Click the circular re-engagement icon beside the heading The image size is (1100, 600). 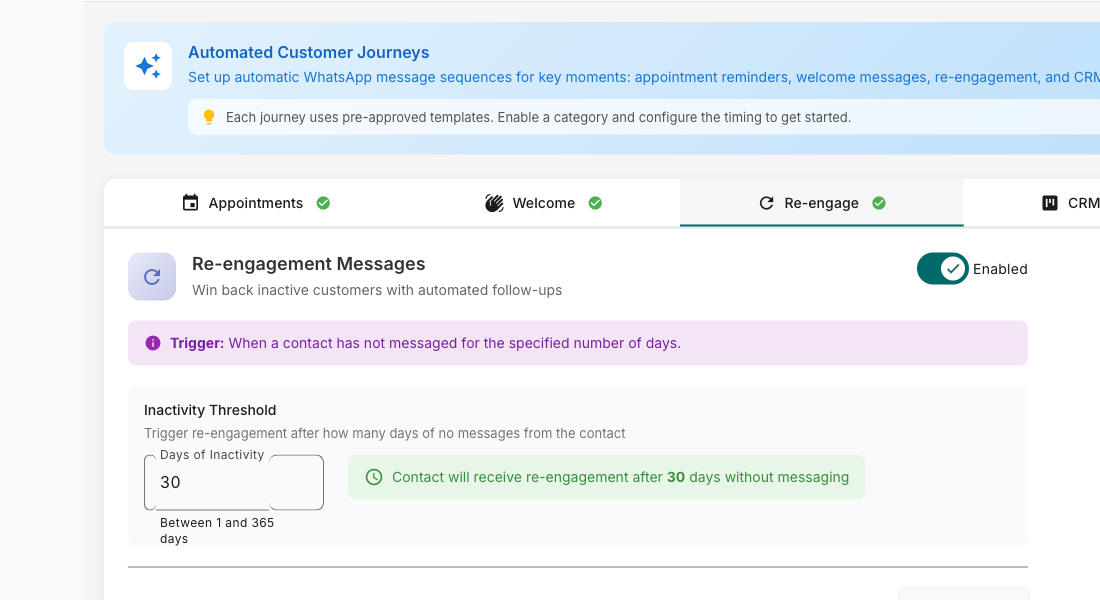coord(152,276)
